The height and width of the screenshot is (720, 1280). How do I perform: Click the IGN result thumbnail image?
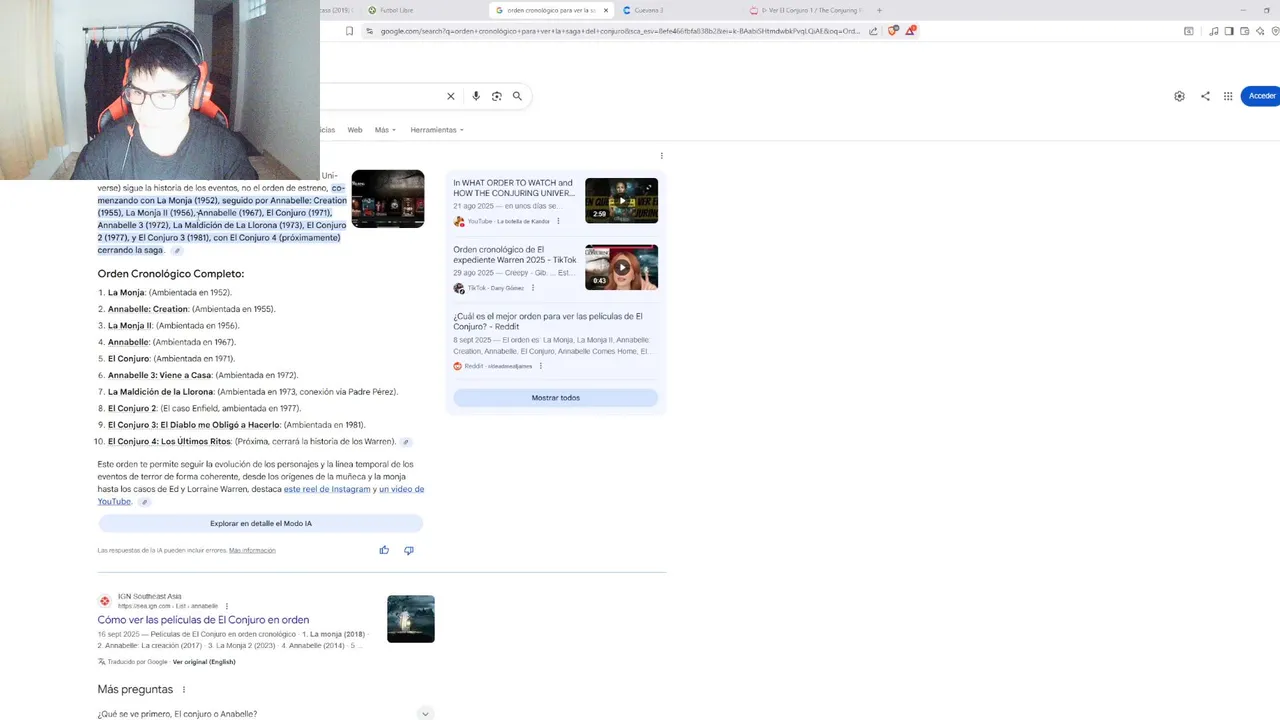(x=411, y=619)
